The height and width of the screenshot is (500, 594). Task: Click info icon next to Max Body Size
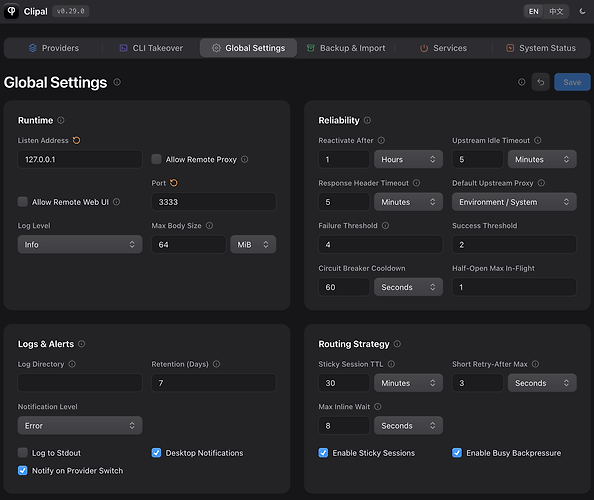point(209,226)
